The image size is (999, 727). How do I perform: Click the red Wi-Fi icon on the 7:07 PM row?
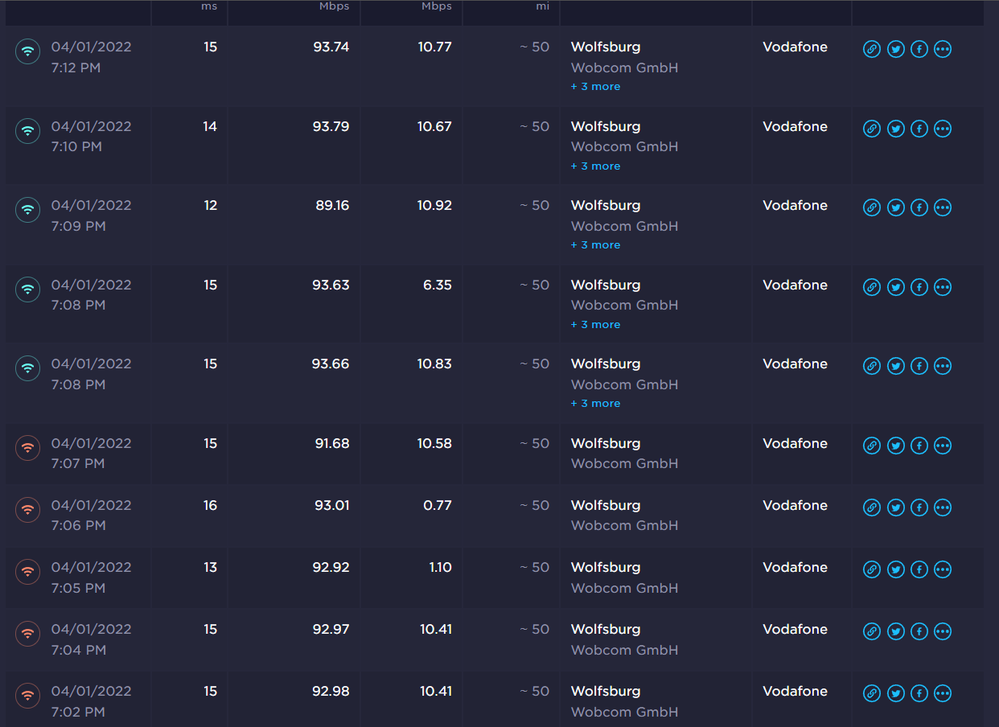click(27, 447)
